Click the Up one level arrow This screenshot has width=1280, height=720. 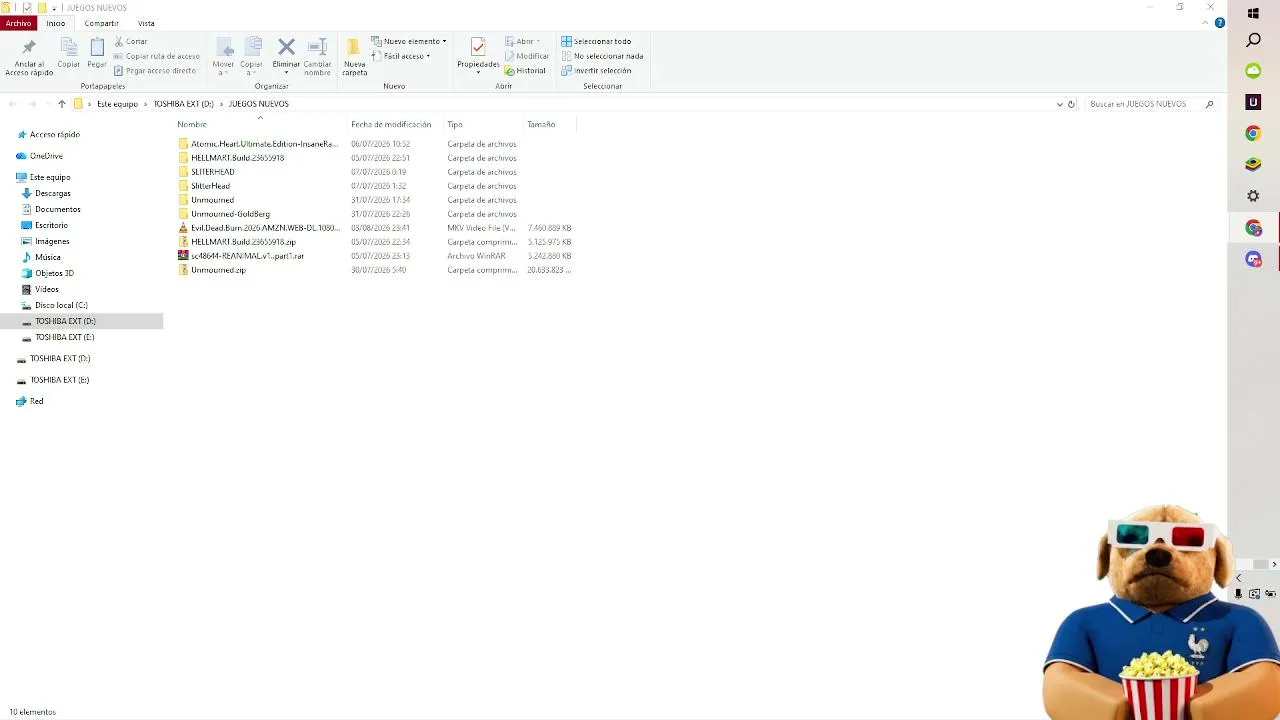[x=61, y=104]
